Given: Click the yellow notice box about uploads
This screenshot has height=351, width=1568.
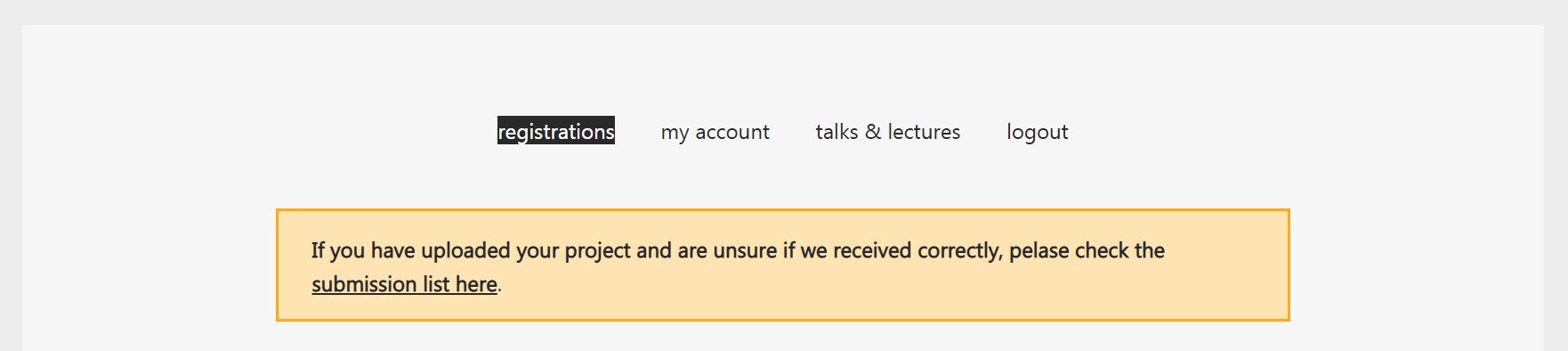Looking at the screenshot, I should (782, 265).
